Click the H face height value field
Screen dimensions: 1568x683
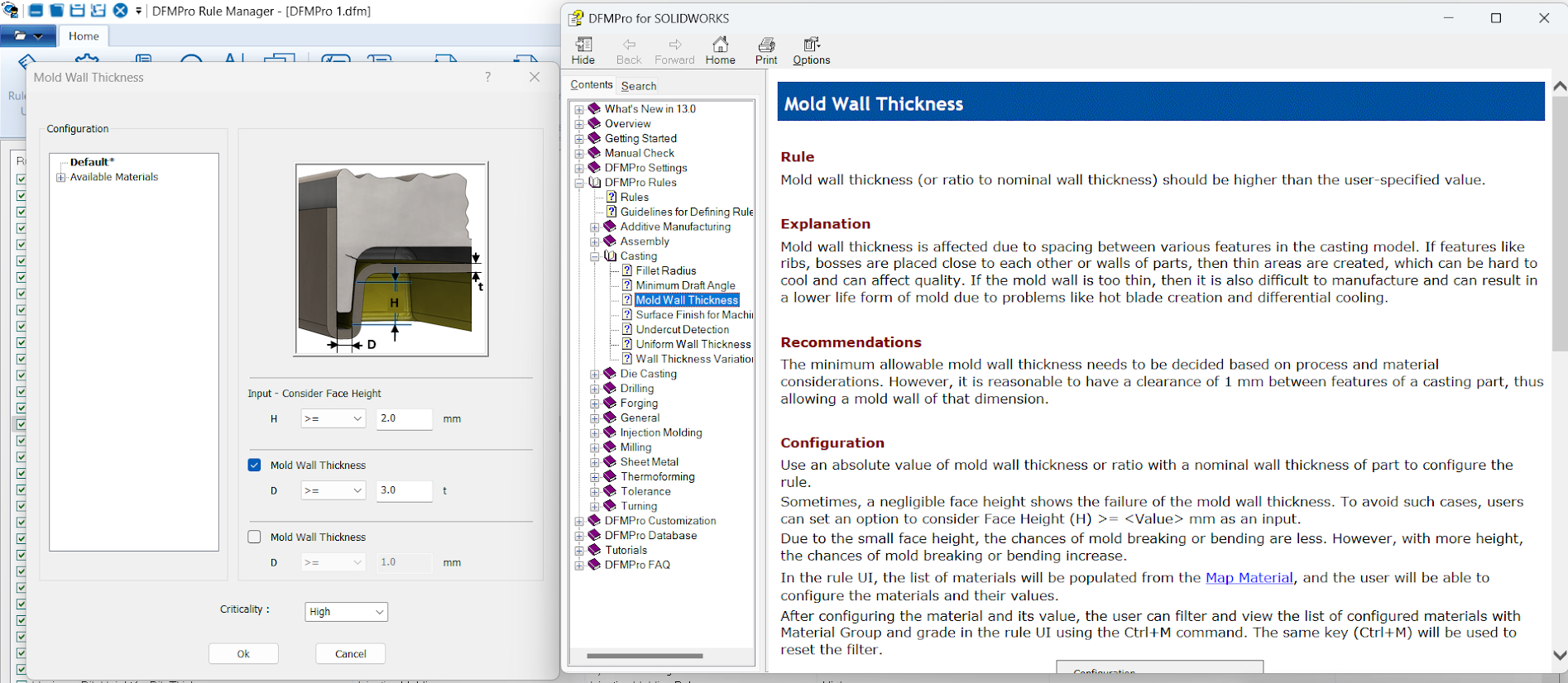click(x=404, y=419)
